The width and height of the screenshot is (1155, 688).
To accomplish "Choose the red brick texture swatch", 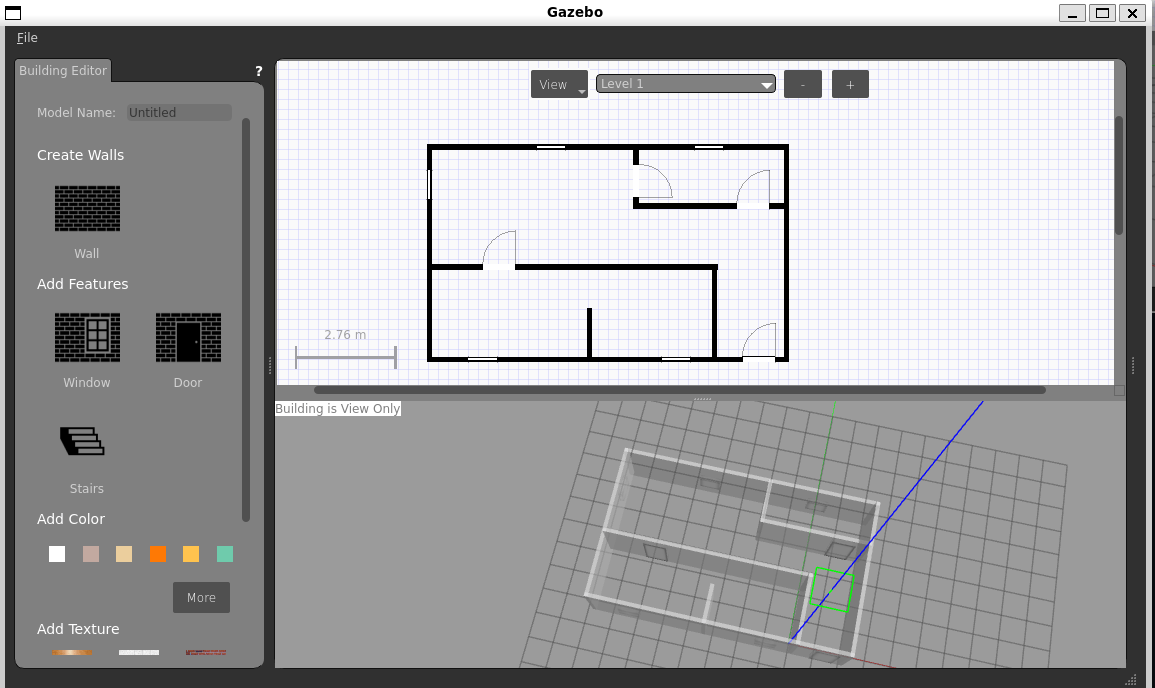I will coord(205,652).
